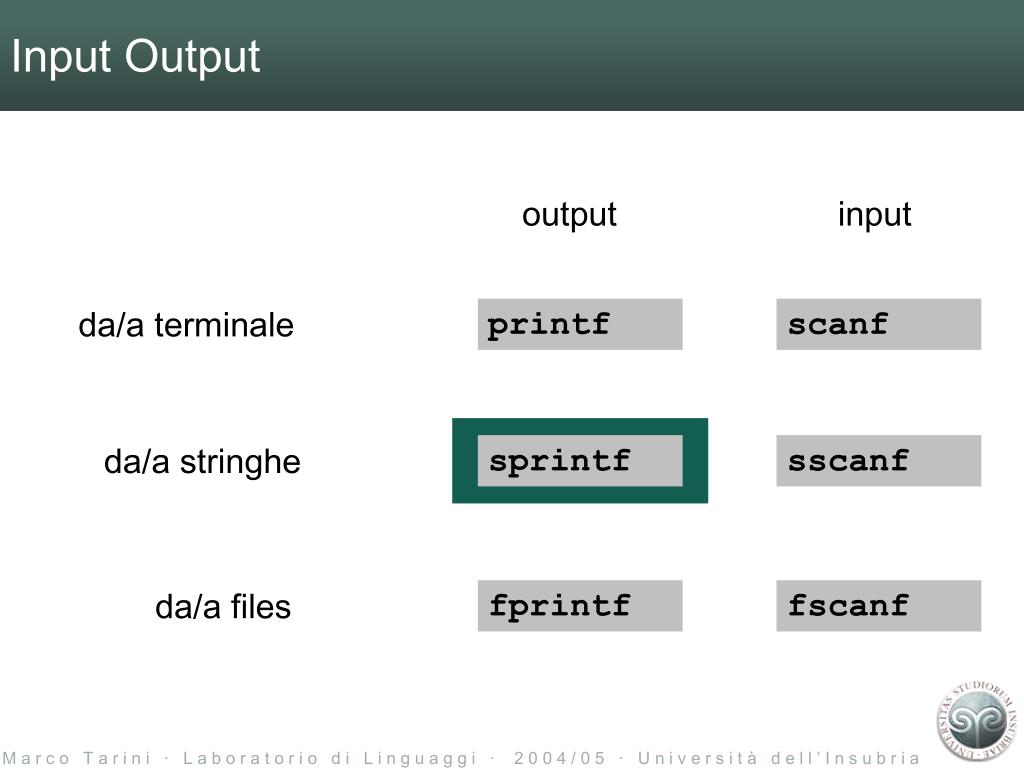
Task: Select the fscanf box
Action: click(x=878, y=605)
